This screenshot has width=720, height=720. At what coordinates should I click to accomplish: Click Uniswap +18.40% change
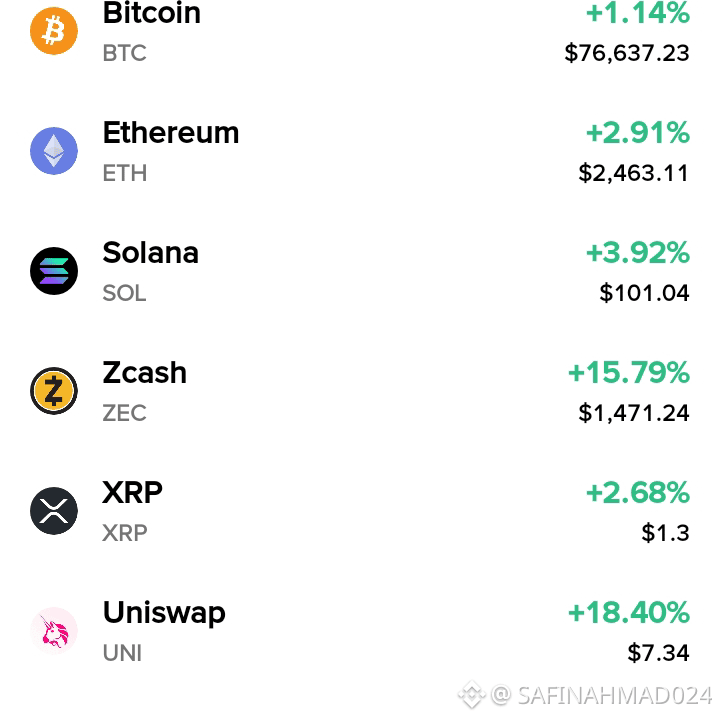pyautogui.click(x=629, y=613)
